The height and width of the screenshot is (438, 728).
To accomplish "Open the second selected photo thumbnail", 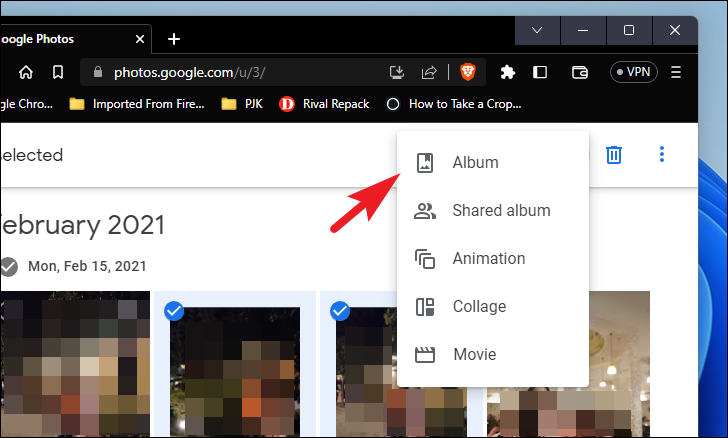I will (x=235, y=372).
